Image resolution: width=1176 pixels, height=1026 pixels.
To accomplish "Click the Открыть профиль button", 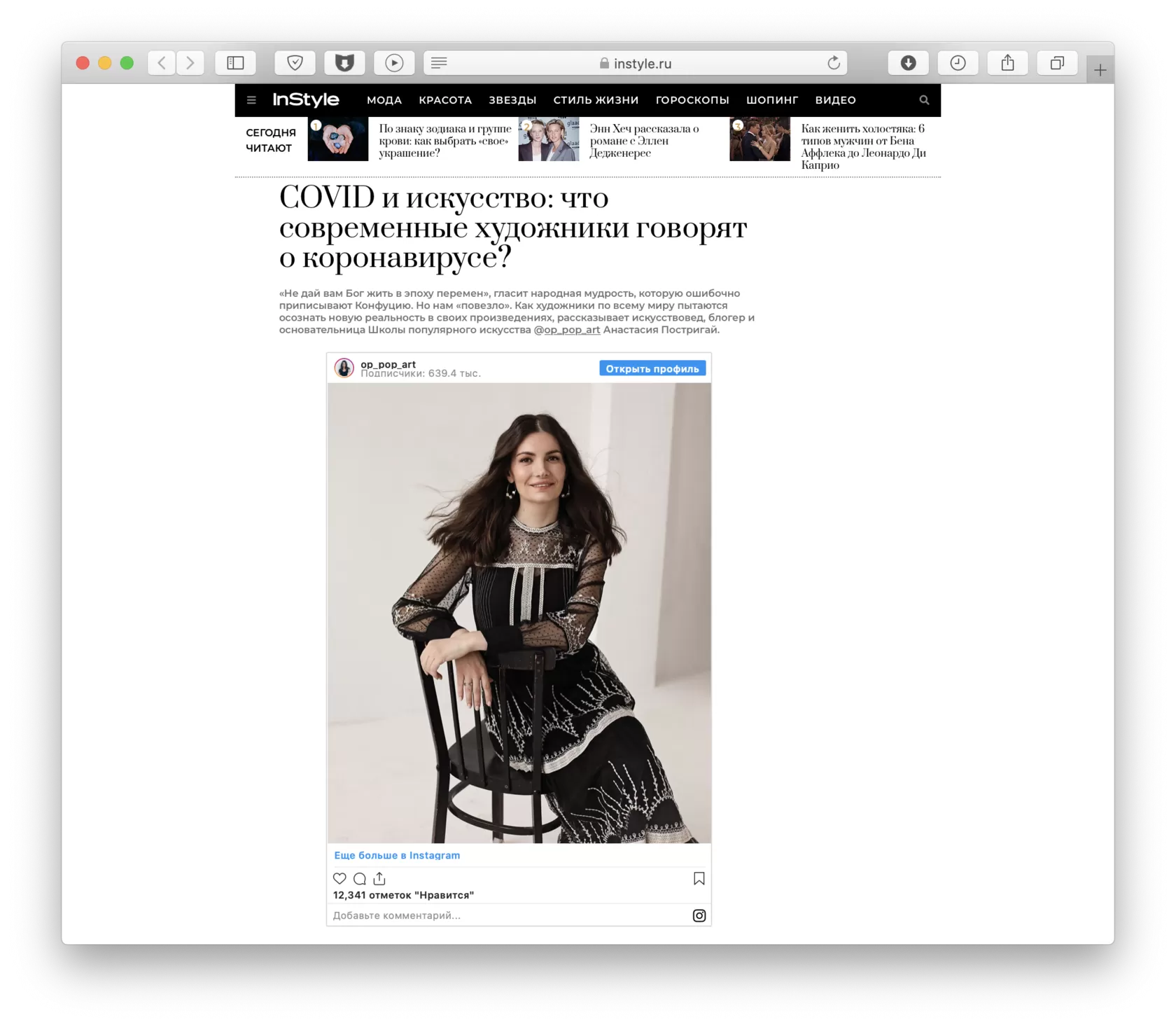I will [652, 368].
